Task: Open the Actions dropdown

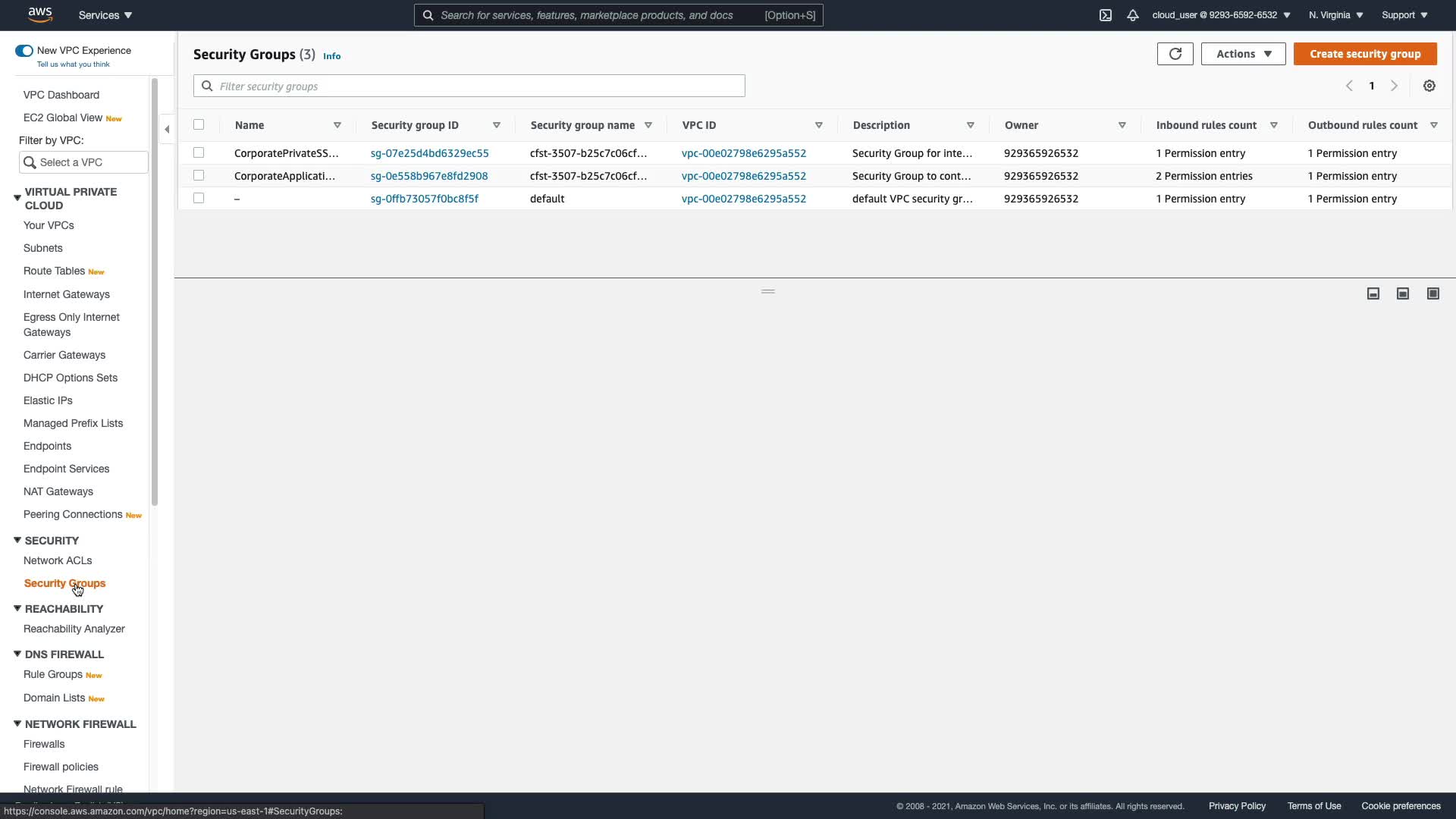Action: click(x=1243, y=54)
